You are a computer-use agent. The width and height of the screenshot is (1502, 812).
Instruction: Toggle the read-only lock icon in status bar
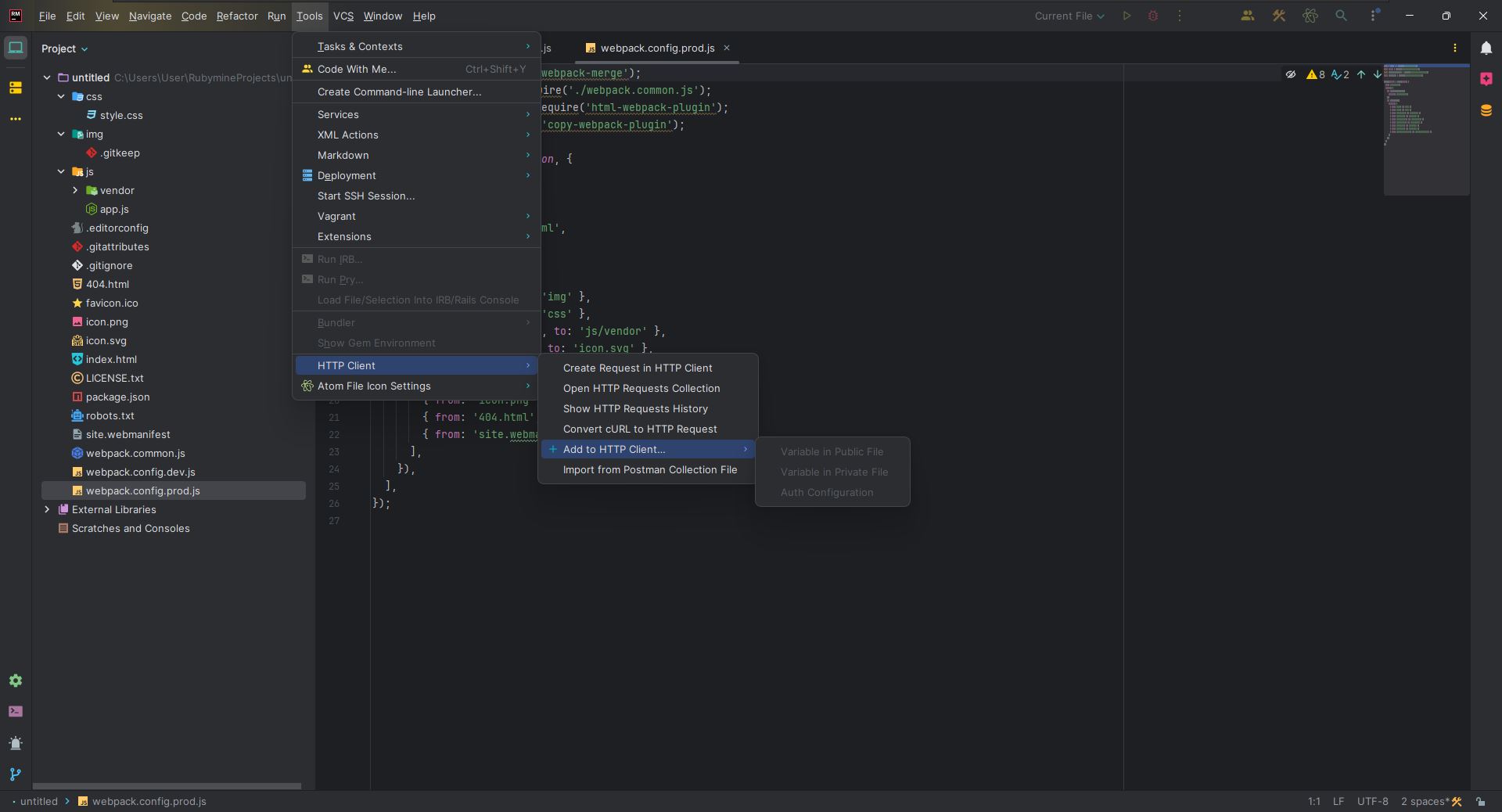click(1480, 801)
